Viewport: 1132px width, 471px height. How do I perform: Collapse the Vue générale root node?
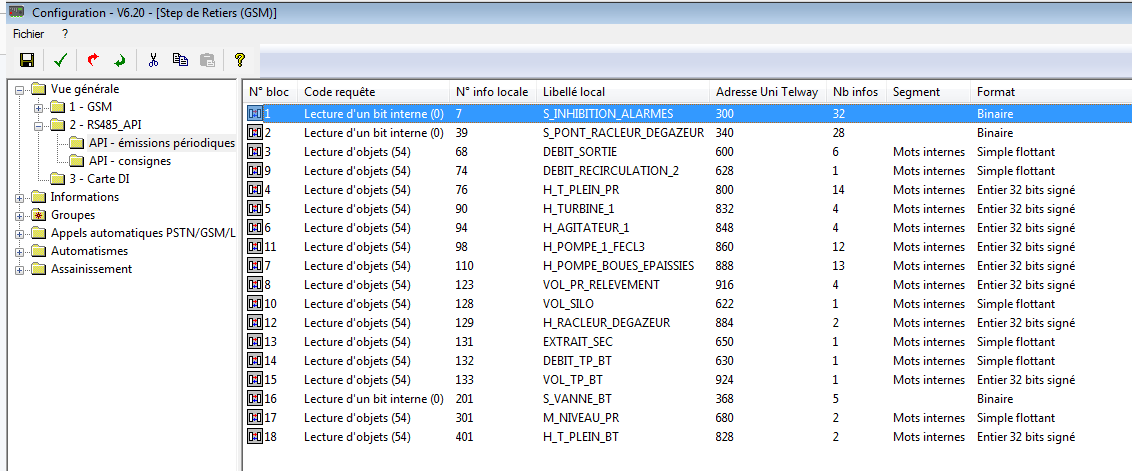coord(21,89)
